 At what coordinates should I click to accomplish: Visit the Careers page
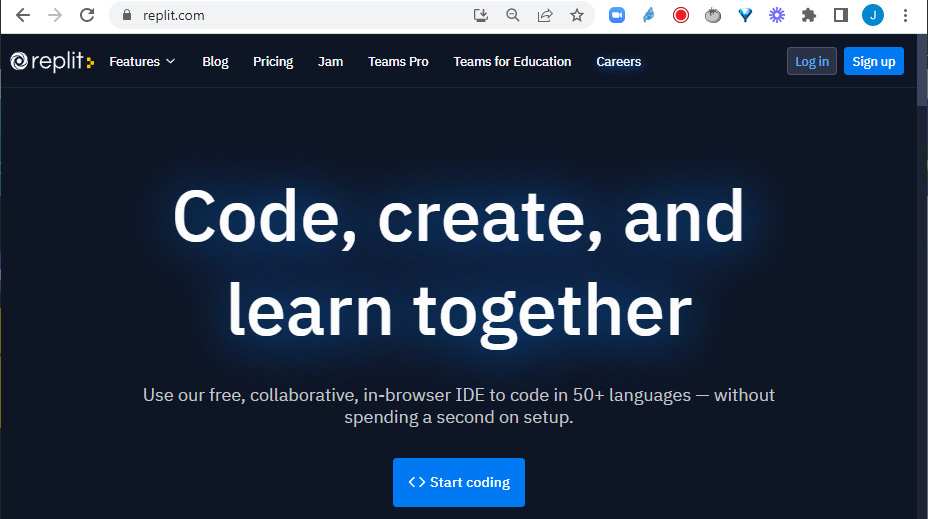click(618, 62)
